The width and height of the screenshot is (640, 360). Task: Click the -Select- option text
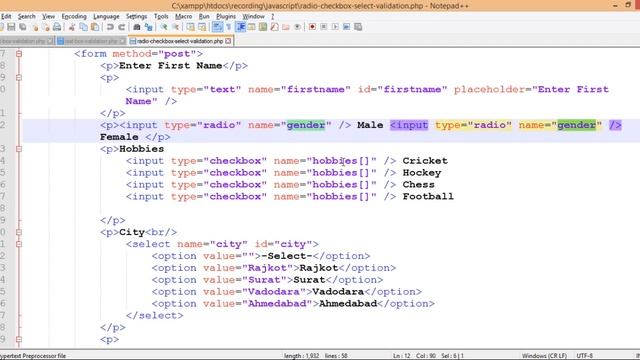pos(287,256)
